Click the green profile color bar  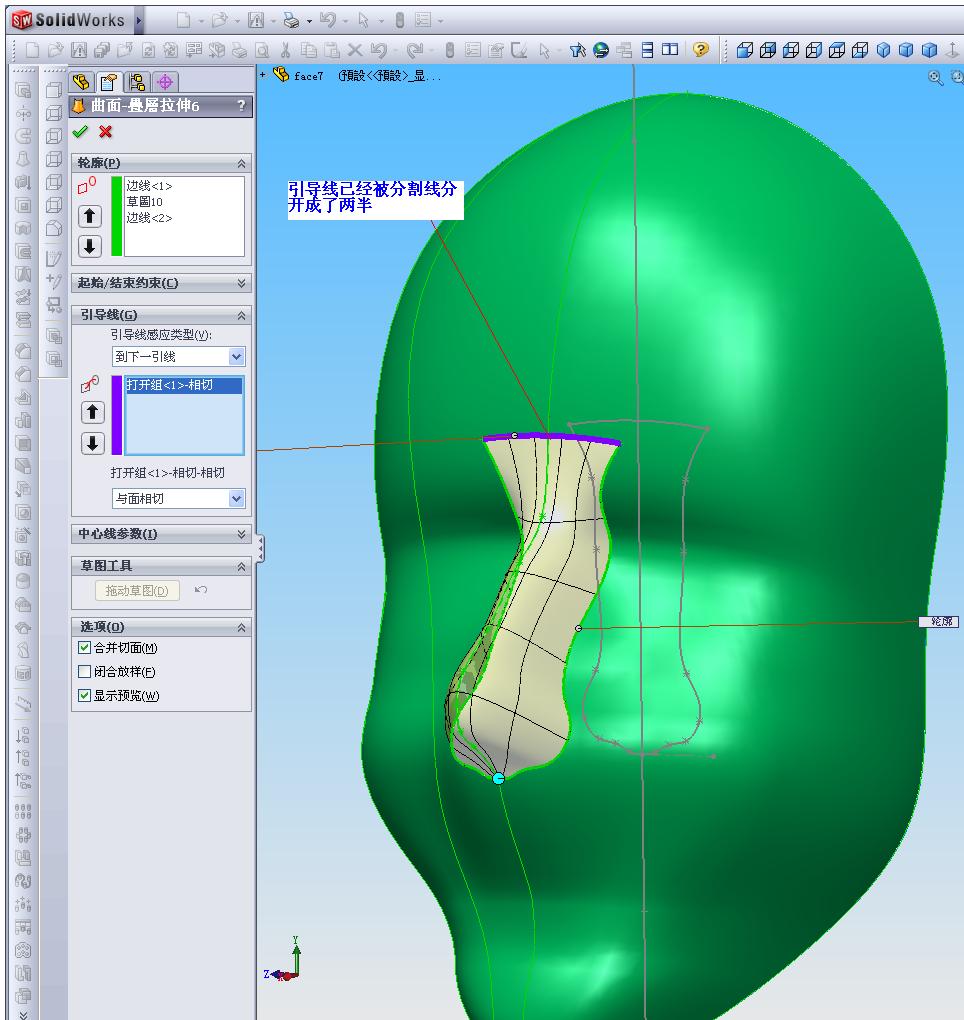click(x=116, y=217)
